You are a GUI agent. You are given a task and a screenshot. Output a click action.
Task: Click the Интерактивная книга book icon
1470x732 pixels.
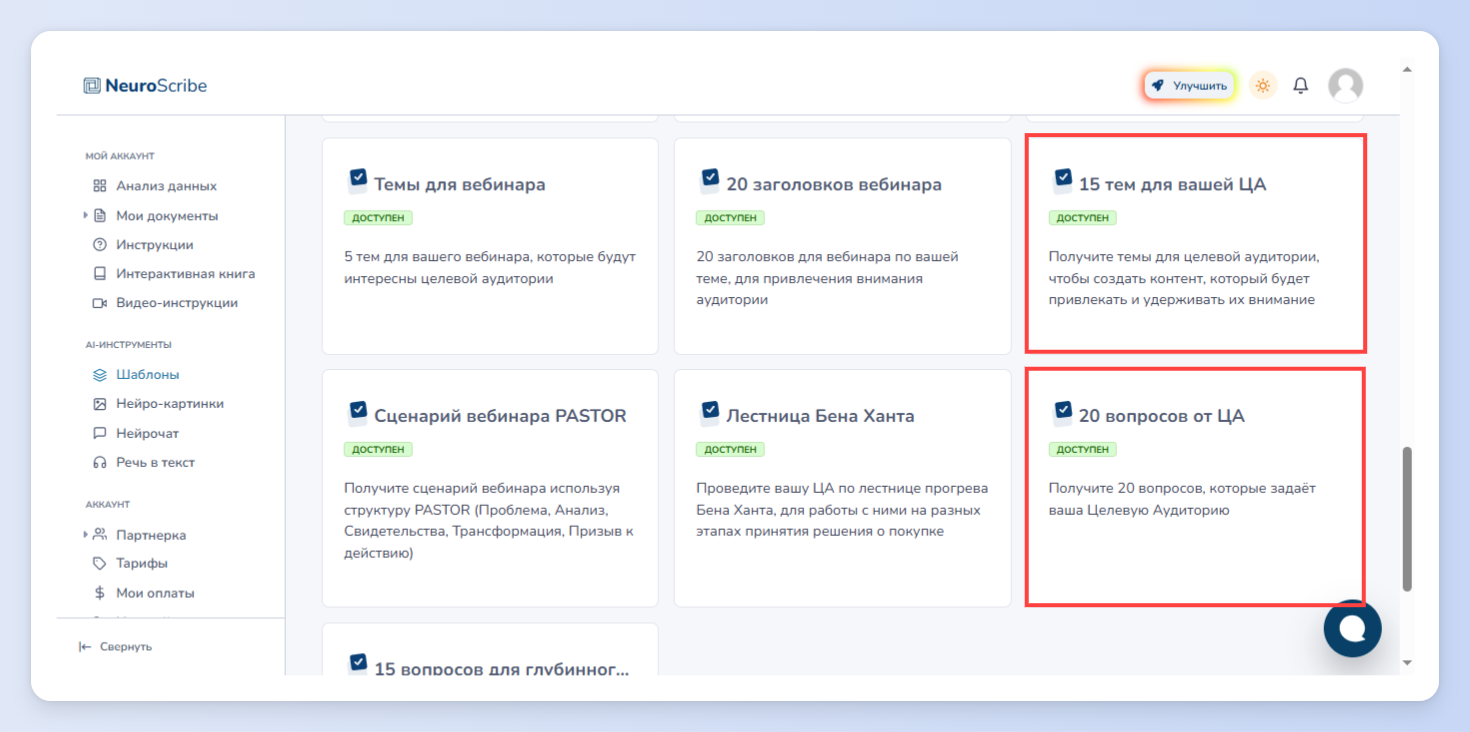point(100,273)
